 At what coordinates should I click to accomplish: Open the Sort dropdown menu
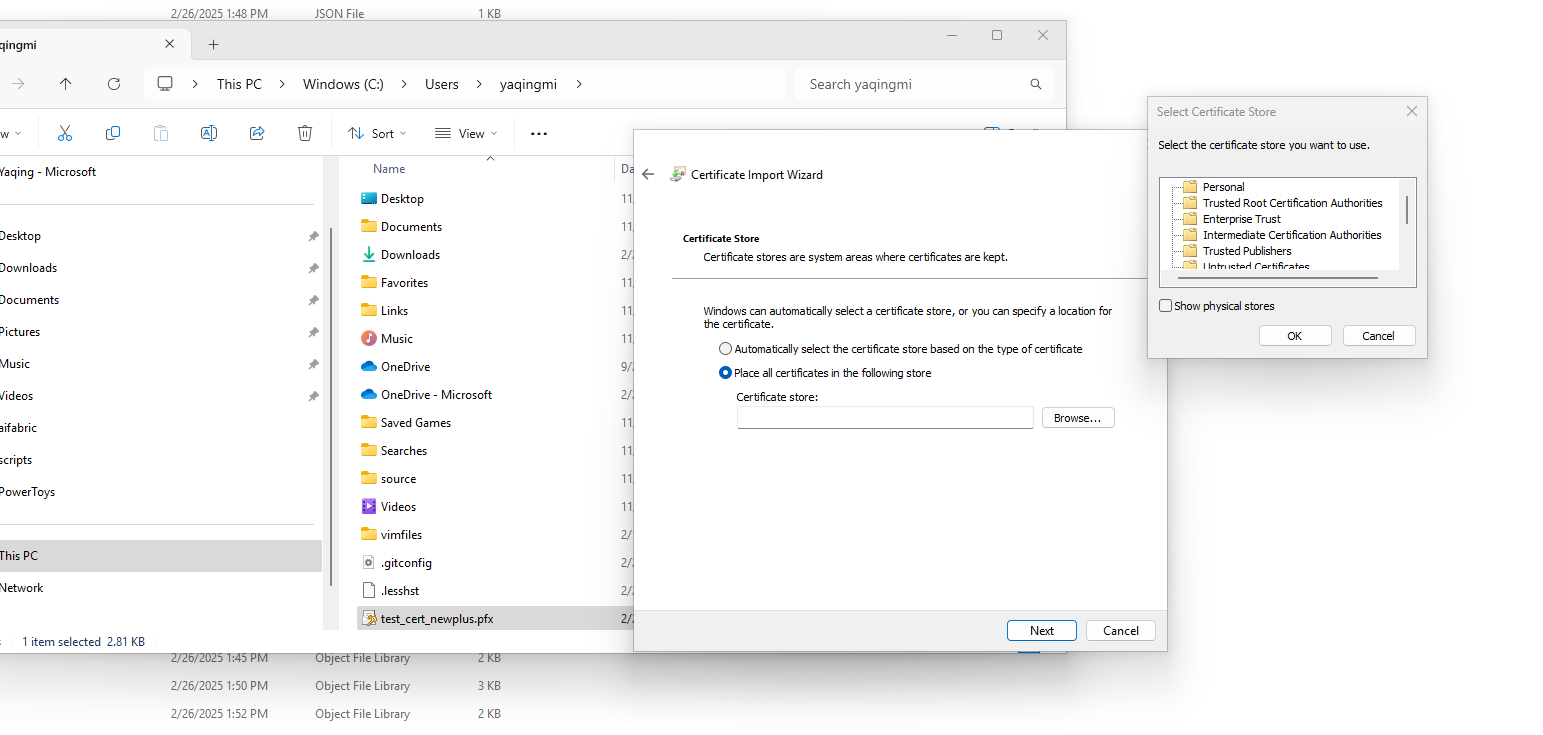pyautogui.click(x=377, y=133)
